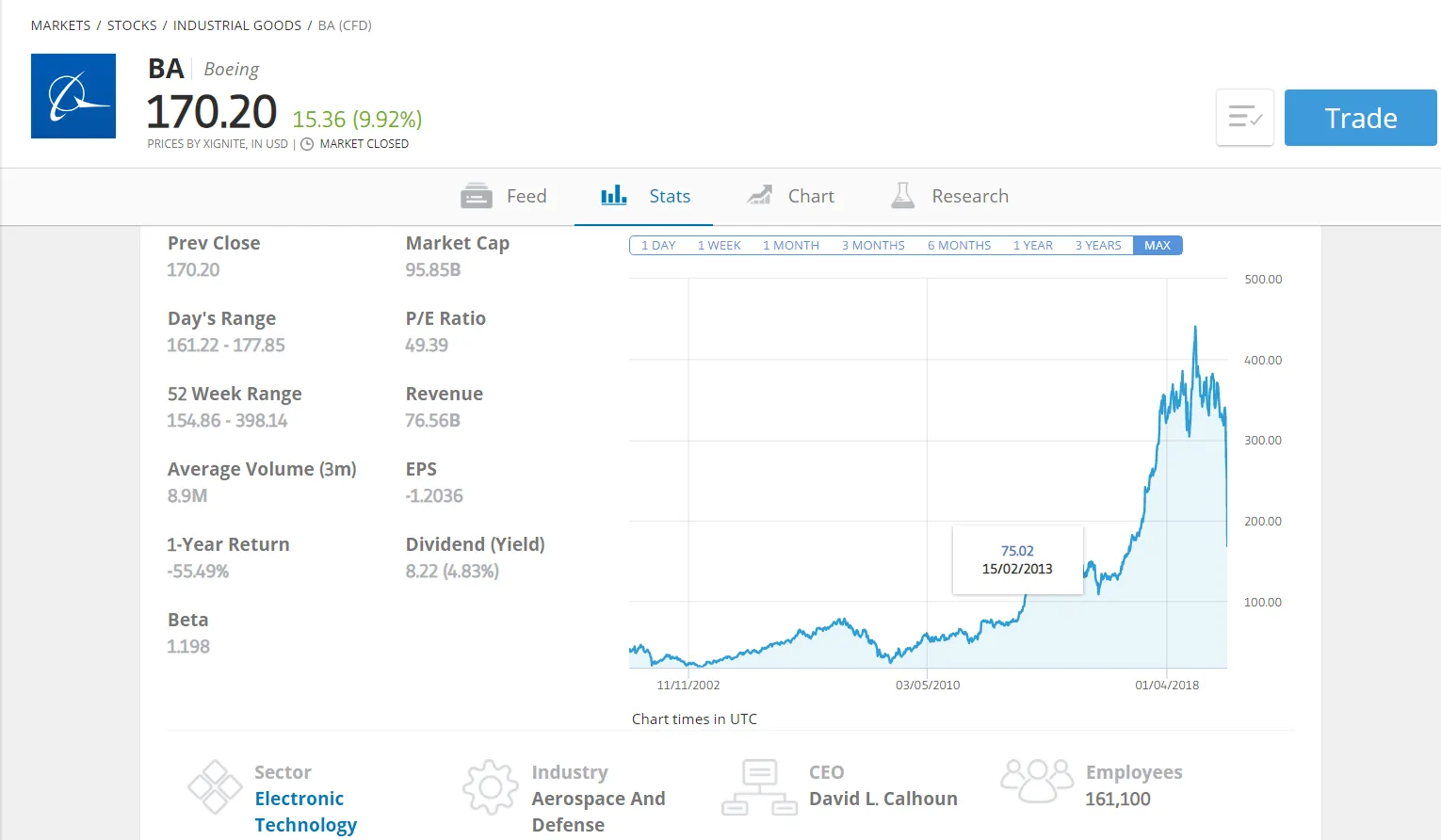Click the Employees people icon

pos(1037,781)
